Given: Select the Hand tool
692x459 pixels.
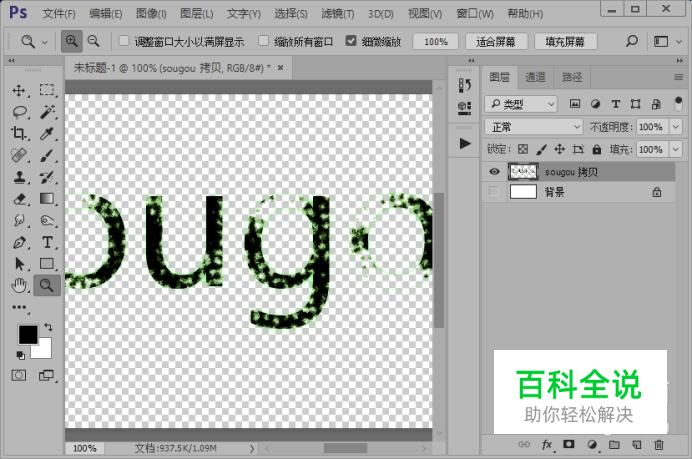Looking at the screenshot, I should [x=19, y=286].
